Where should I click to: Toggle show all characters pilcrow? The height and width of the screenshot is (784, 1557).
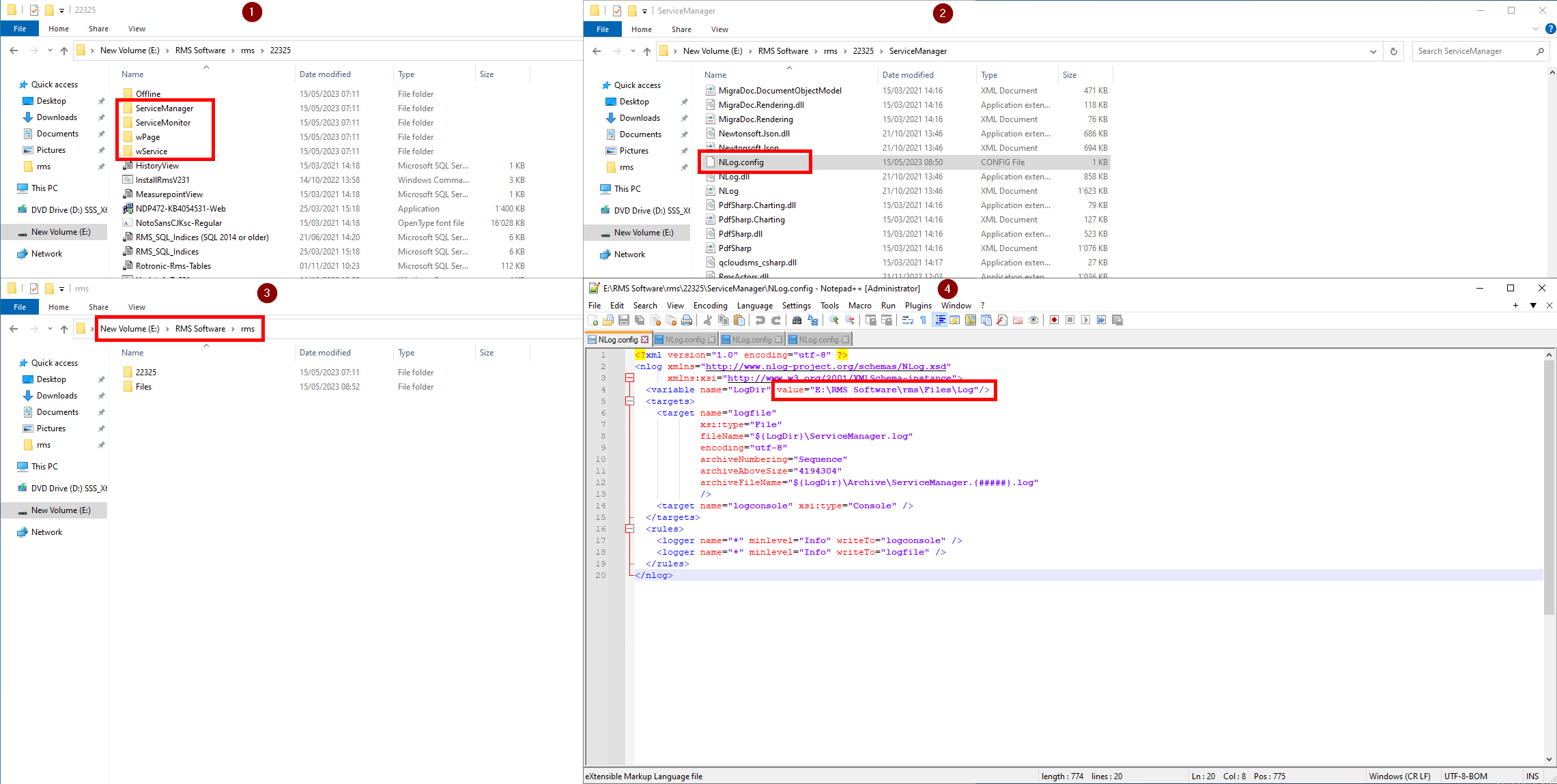(923, 320)
